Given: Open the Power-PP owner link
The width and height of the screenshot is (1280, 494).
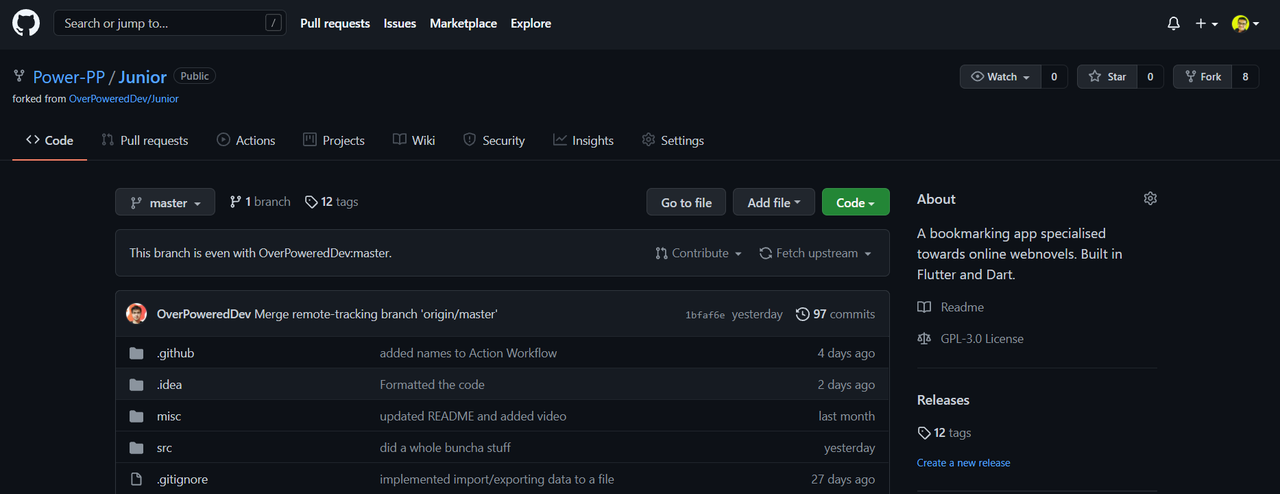Looking at the screenshot, I should (69, 77).
